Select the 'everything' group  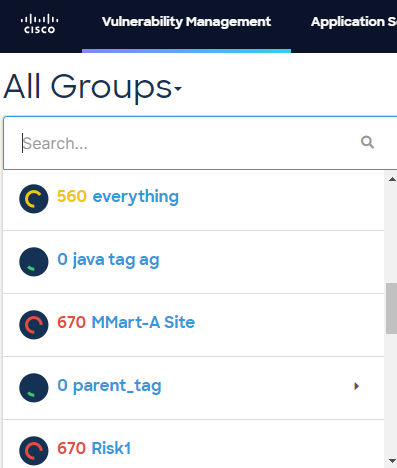[135, 197]
